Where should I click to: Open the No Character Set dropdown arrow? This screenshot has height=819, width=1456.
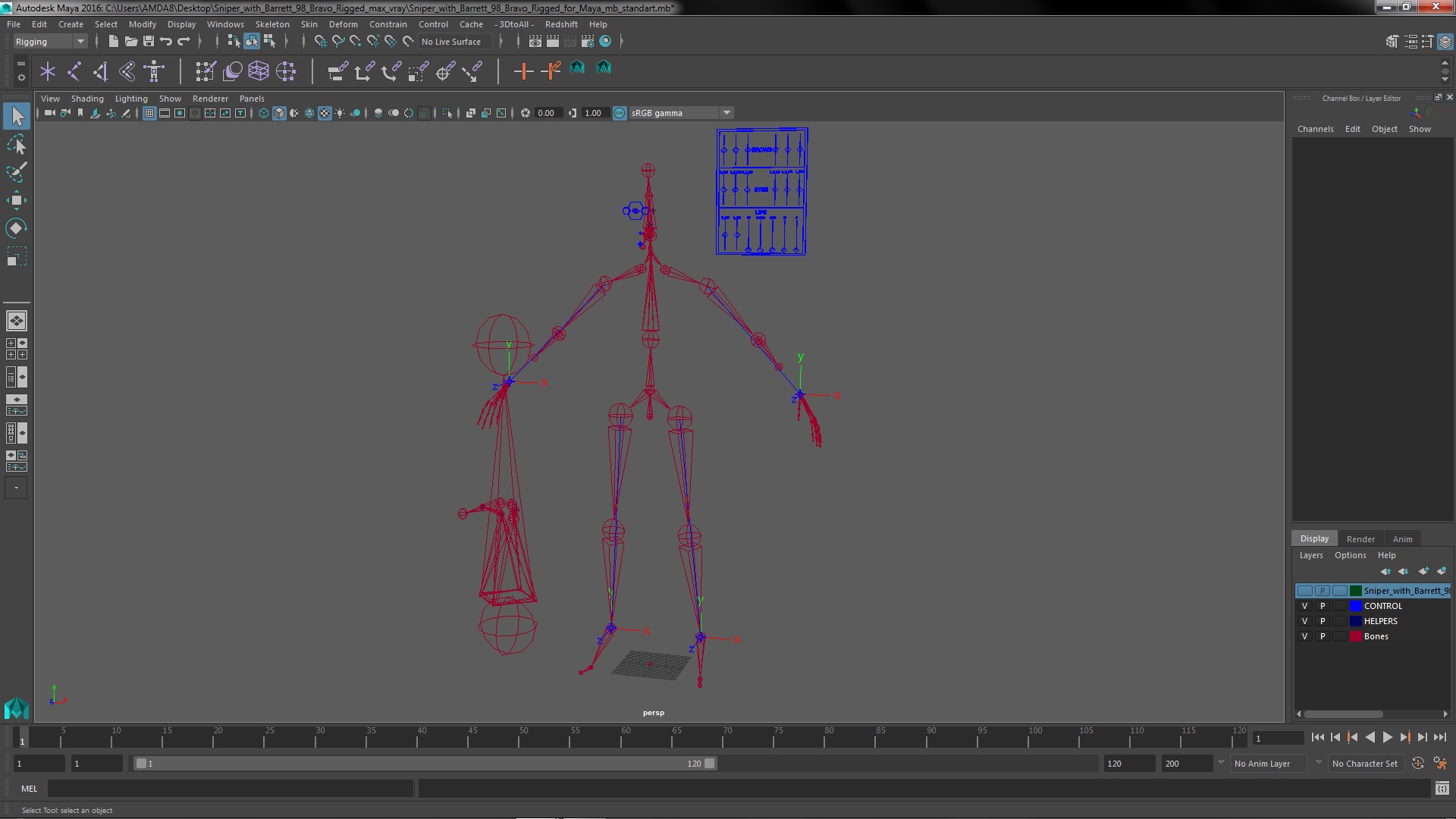1319,763
